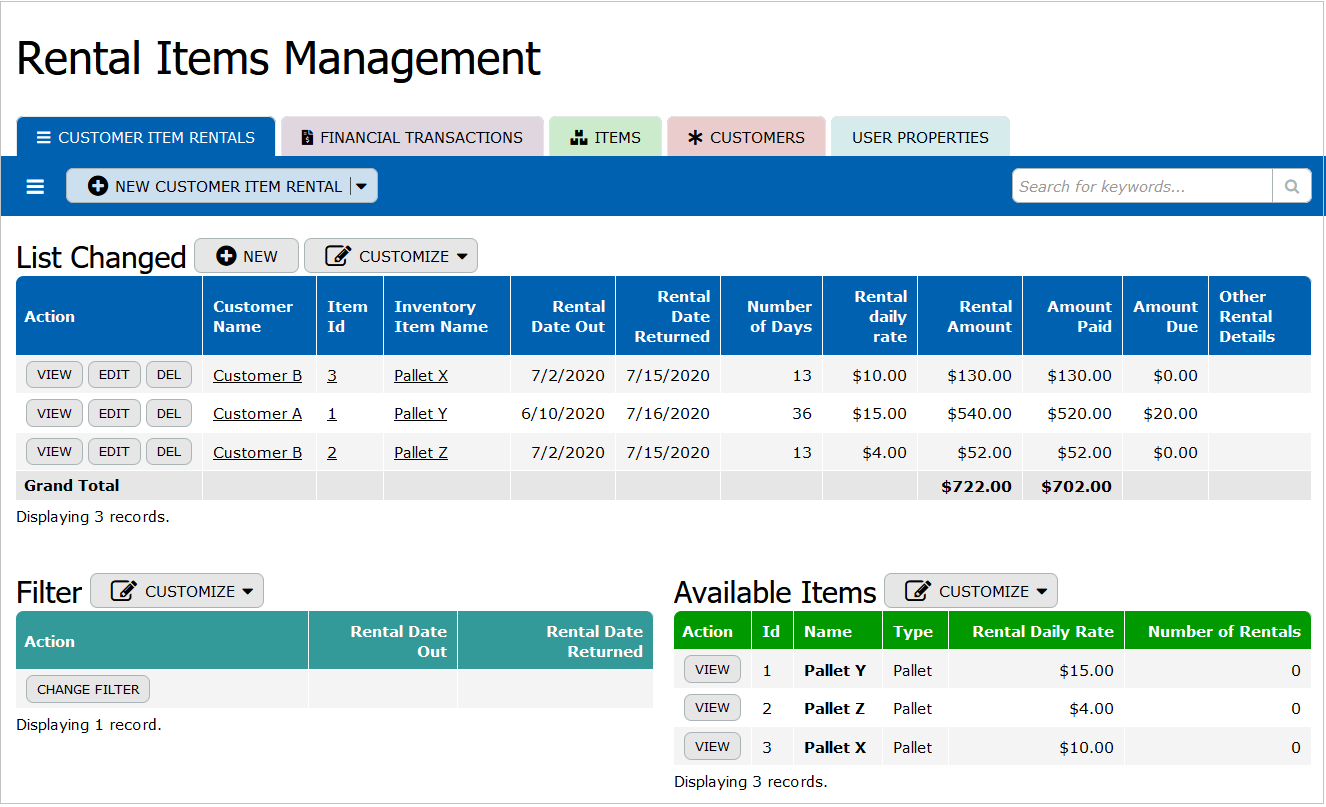Image resolution: width=1326 pixels, height=807 pixels.
Task: Select the User Properties tab
Action: (x=919, y=138)
